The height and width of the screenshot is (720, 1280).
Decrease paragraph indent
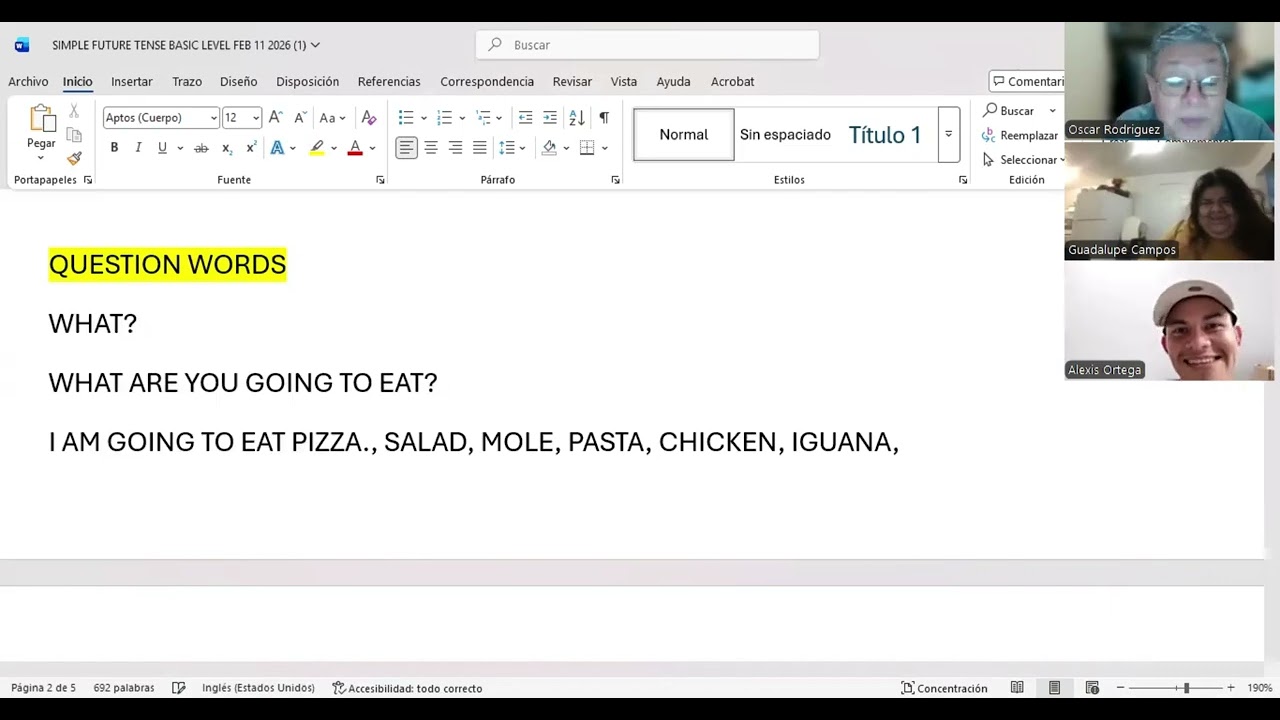pyautogui.click(x=525, y=118)
